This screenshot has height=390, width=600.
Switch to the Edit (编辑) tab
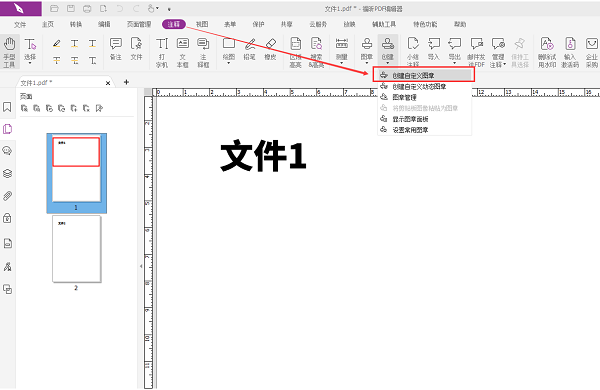(104, 24)
